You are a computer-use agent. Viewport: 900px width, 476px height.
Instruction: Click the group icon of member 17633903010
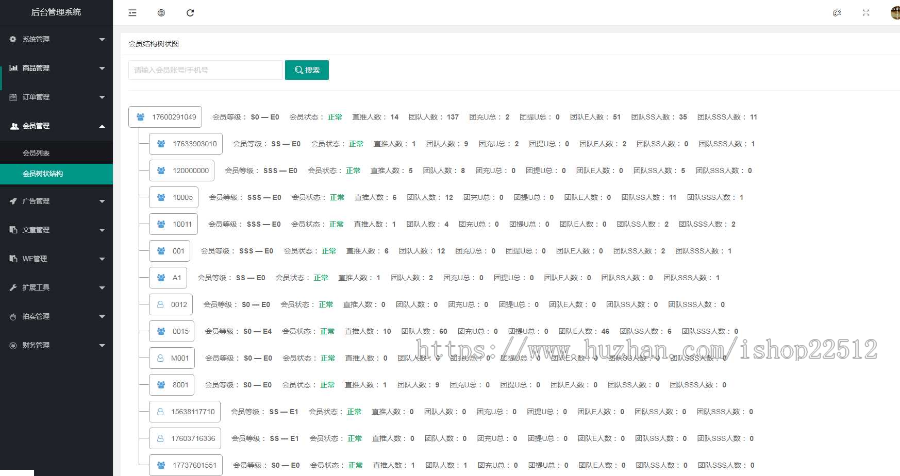coord(161,144)
